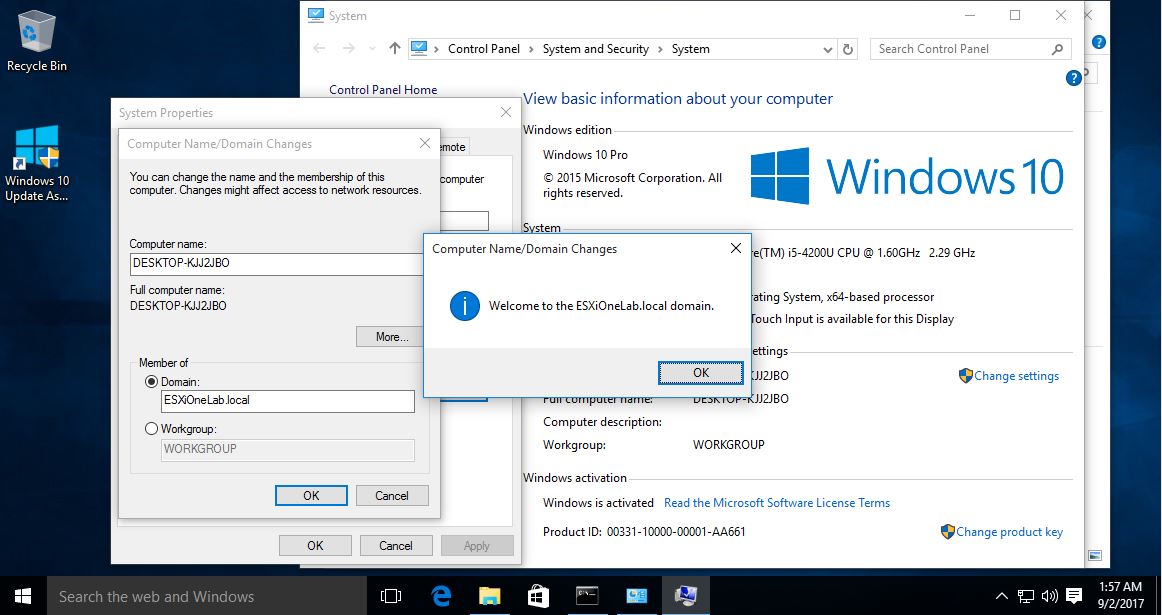Click the computer icon in address bar
This screenshot has width=1162, height=615.
click(x=419, y=49)
